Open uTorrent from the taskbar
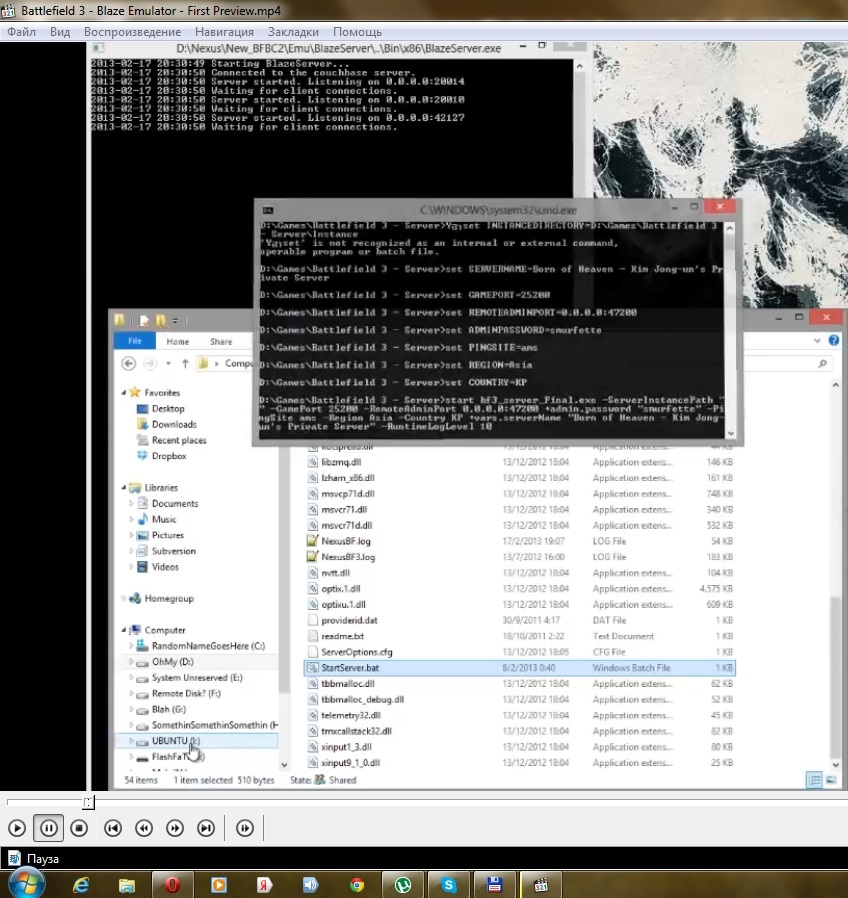 [403, 885]
